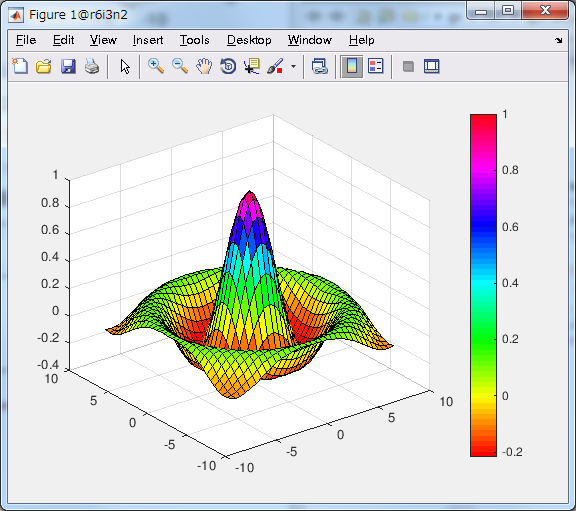
Task: Click the Show Plot Tools icon
Action: tap(432, 67)
